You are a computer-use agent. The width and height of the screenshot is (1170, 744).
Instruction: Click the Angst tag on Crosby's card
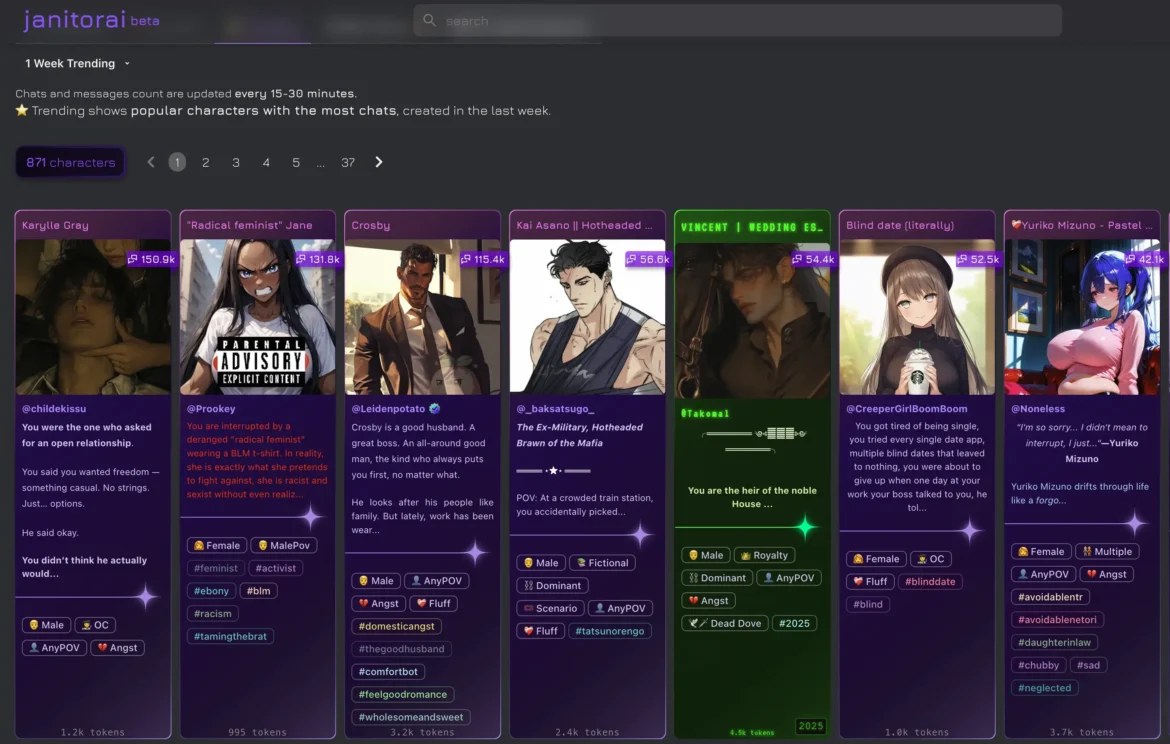tap(378, 603)
